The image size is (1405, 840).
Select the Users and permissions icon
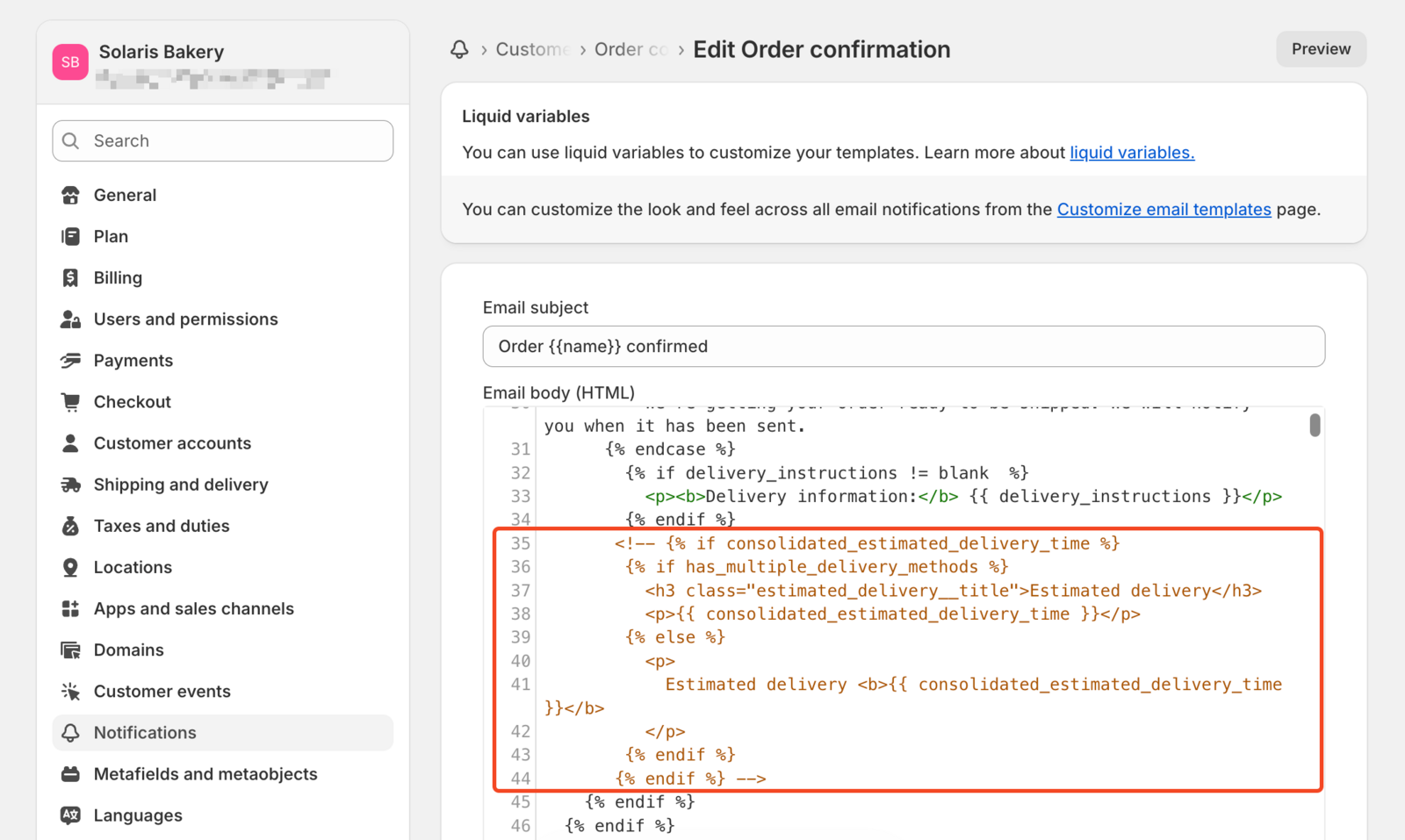[70, 319]
